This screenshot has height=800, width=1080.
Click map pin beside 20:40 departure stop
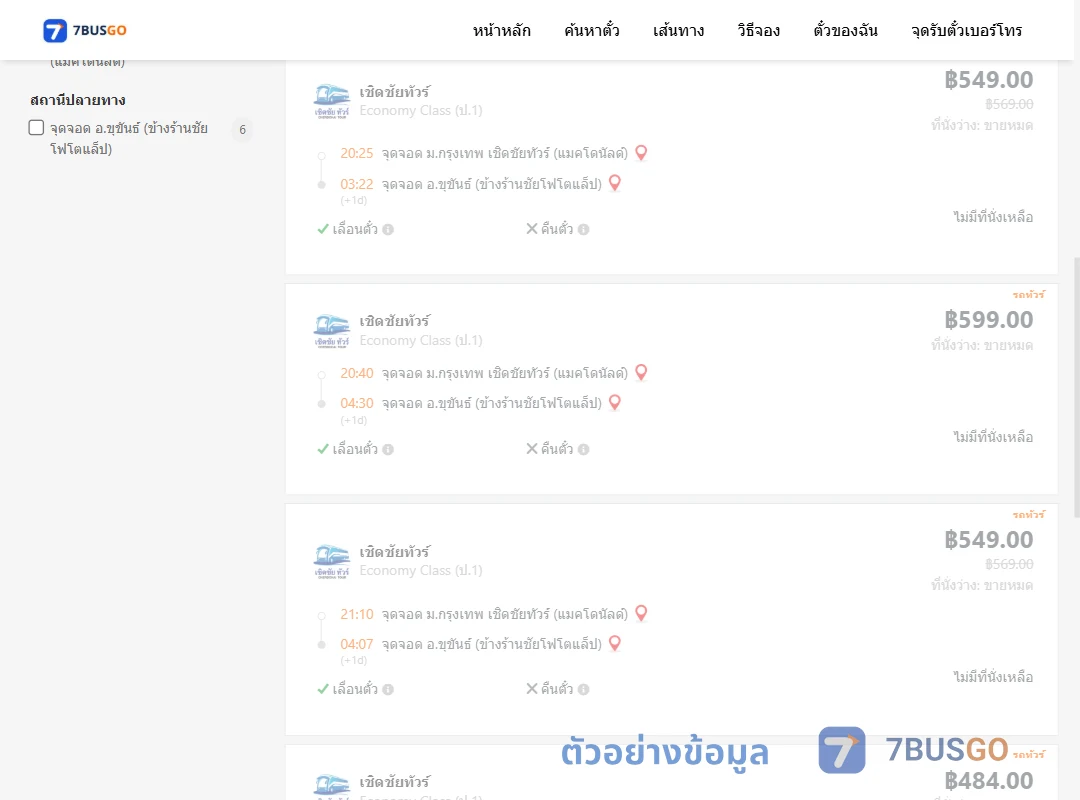[641, 372]
